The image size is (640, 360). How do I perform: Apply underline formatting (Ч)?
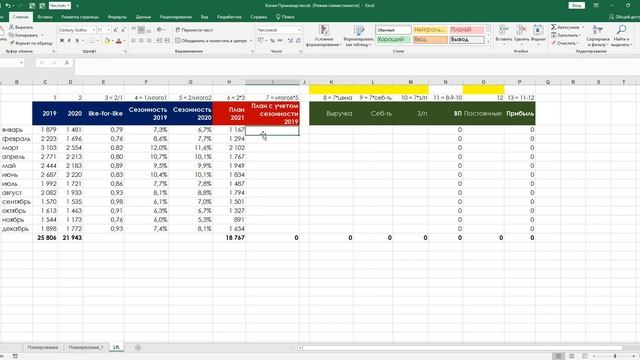click(77, 41)
